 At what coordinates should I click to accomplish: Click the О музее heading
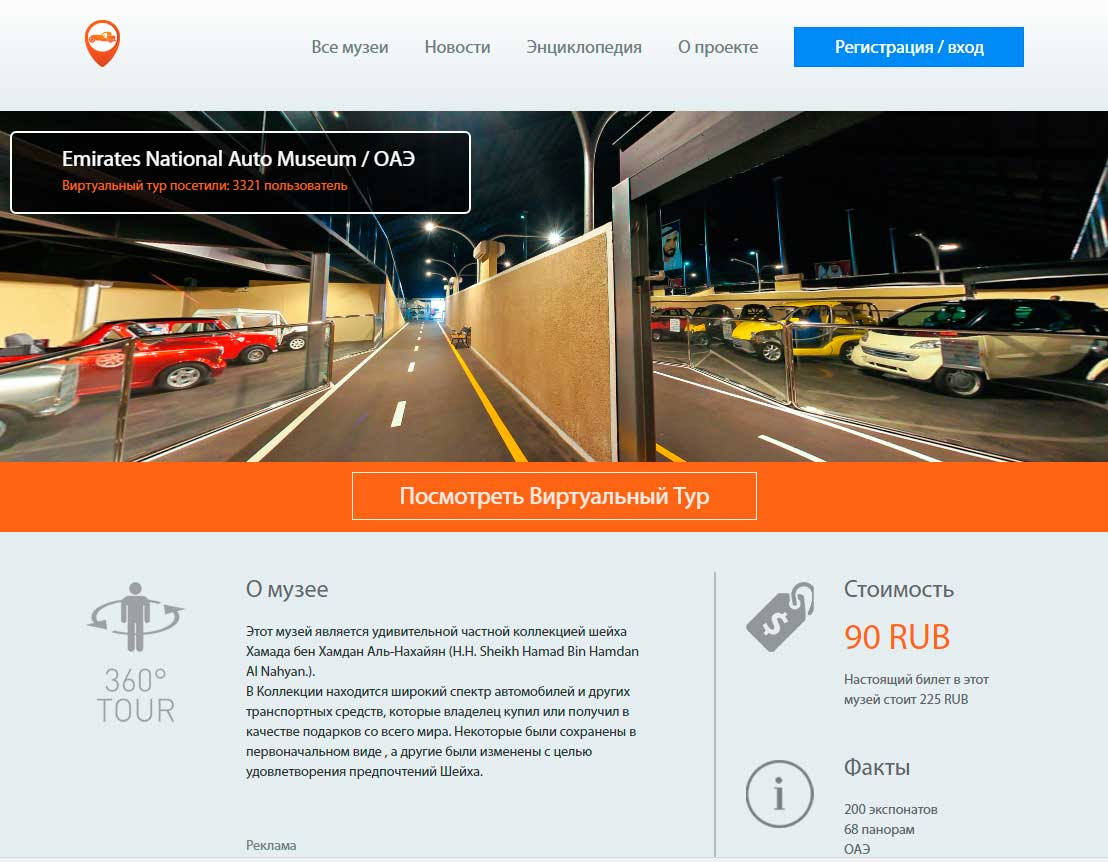[x=287, y=589]
